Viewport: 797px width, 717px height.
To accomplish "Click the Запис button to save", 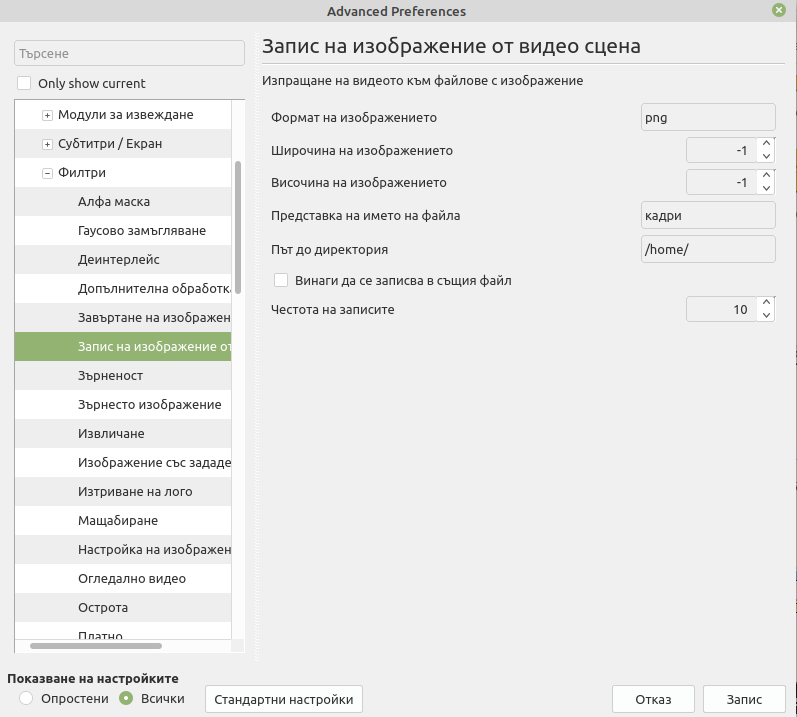I will tap(744, 699).
